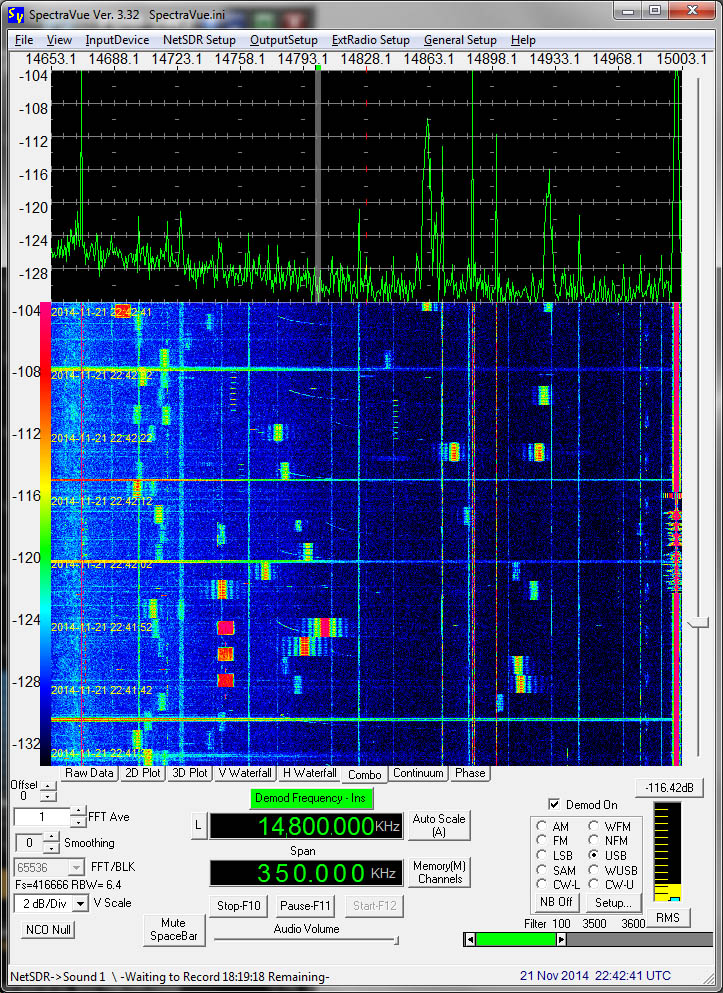Switch to the Continuum tab
This screenshot has height=993, width=723.
pos(418,773)
